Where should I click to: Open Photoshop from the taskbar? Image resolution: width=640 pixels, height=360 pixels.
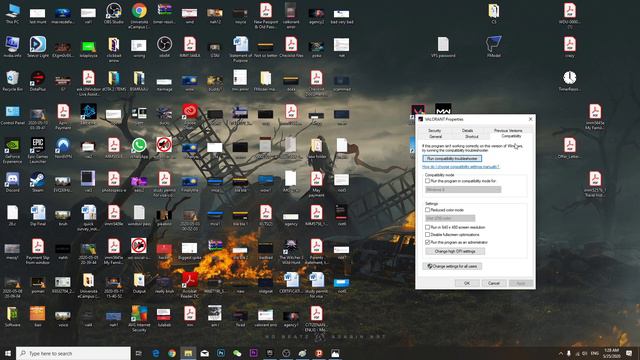click(221, 353)
